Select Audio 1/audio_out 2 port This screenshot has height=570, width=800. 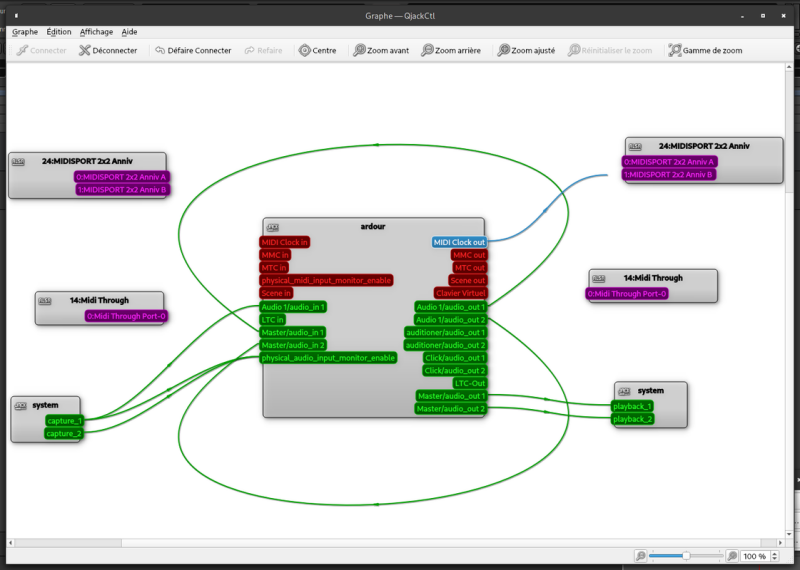click(451, 320)
